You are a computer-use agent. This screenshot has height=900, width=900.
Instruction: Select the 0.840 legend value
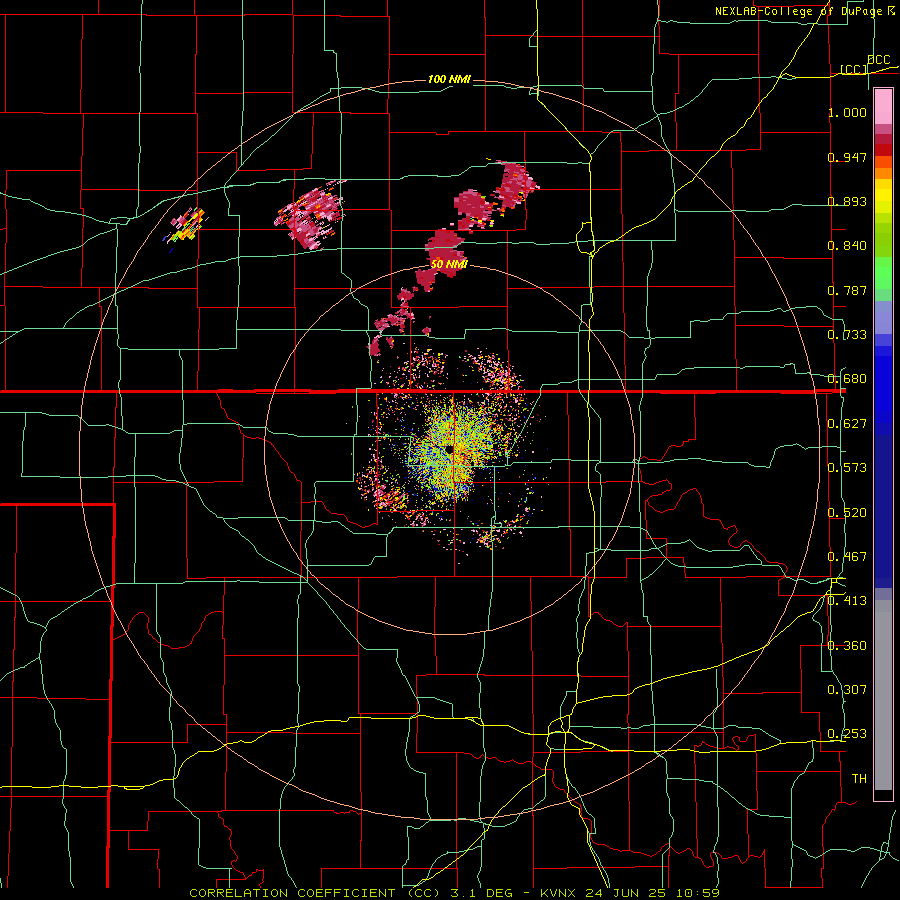847,246
